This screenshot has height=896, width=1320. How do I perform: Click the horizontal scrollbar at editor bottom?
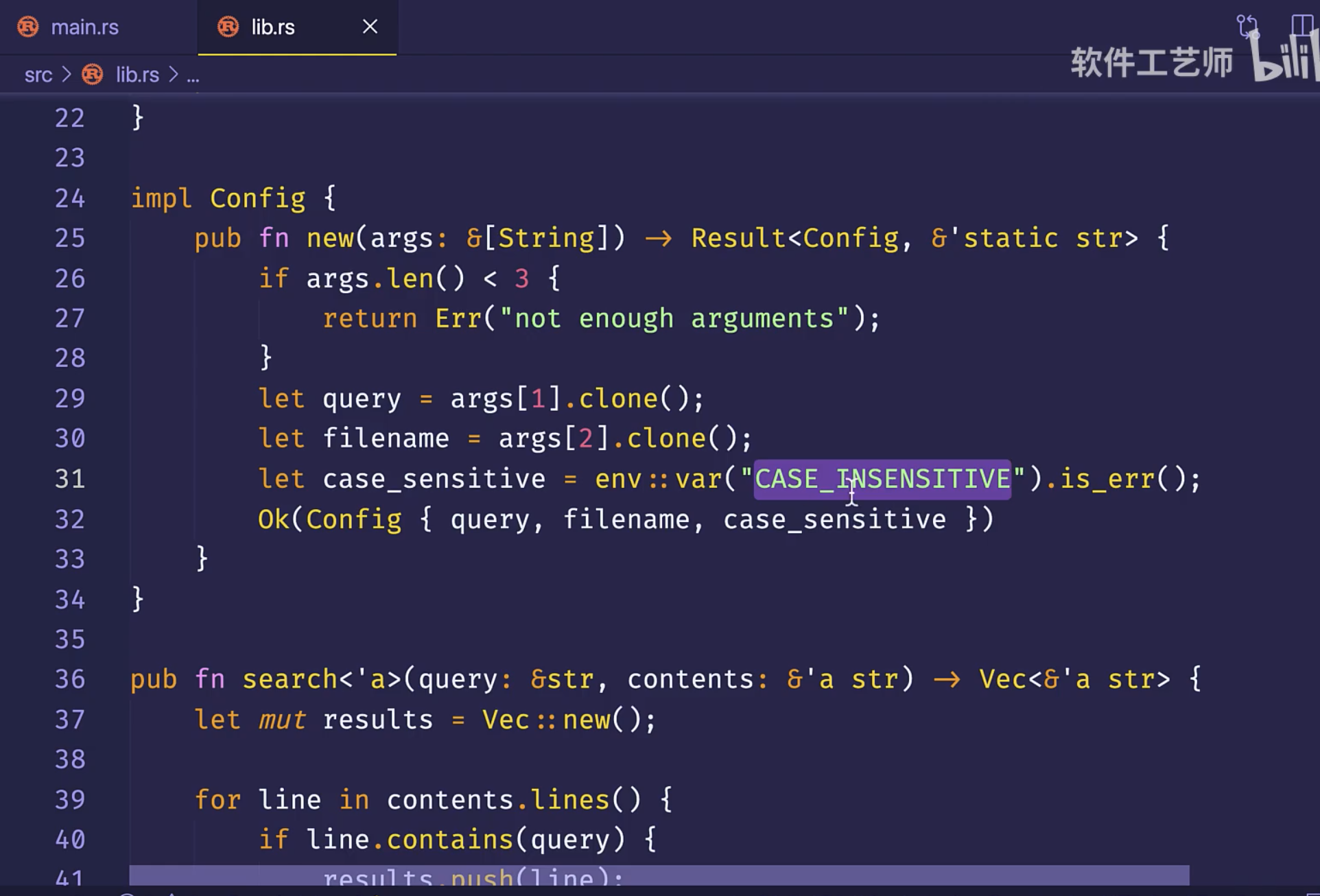pos(659,875)
